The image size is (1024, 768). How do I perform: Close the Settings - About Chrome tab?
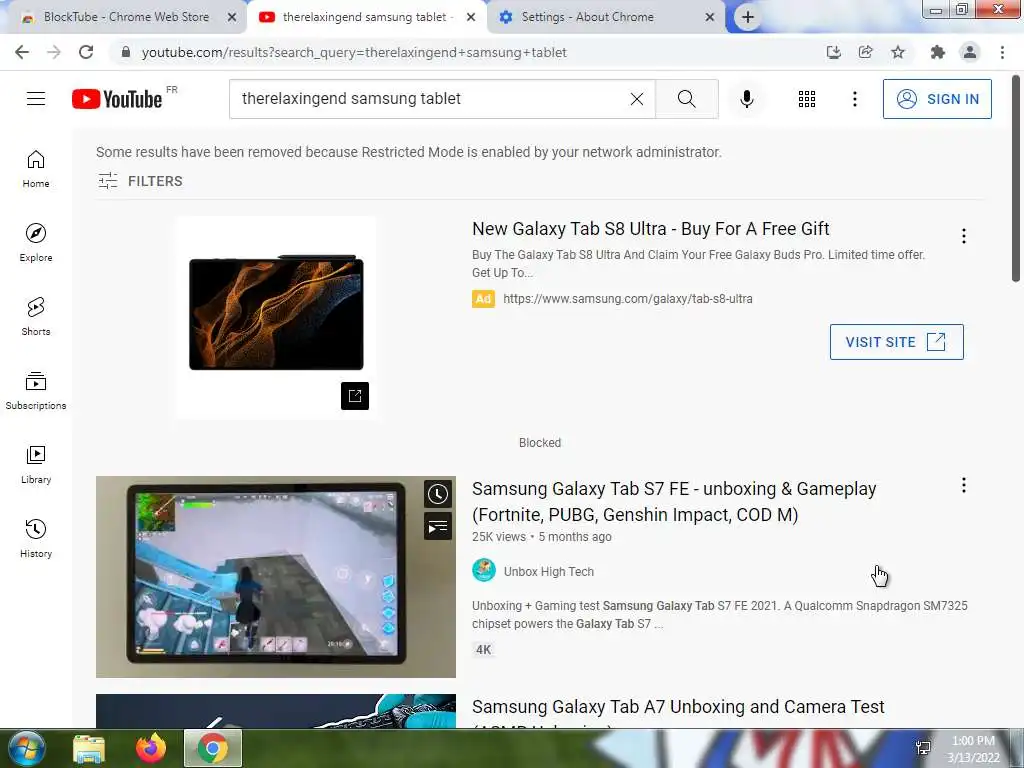[x=710, y=18]
